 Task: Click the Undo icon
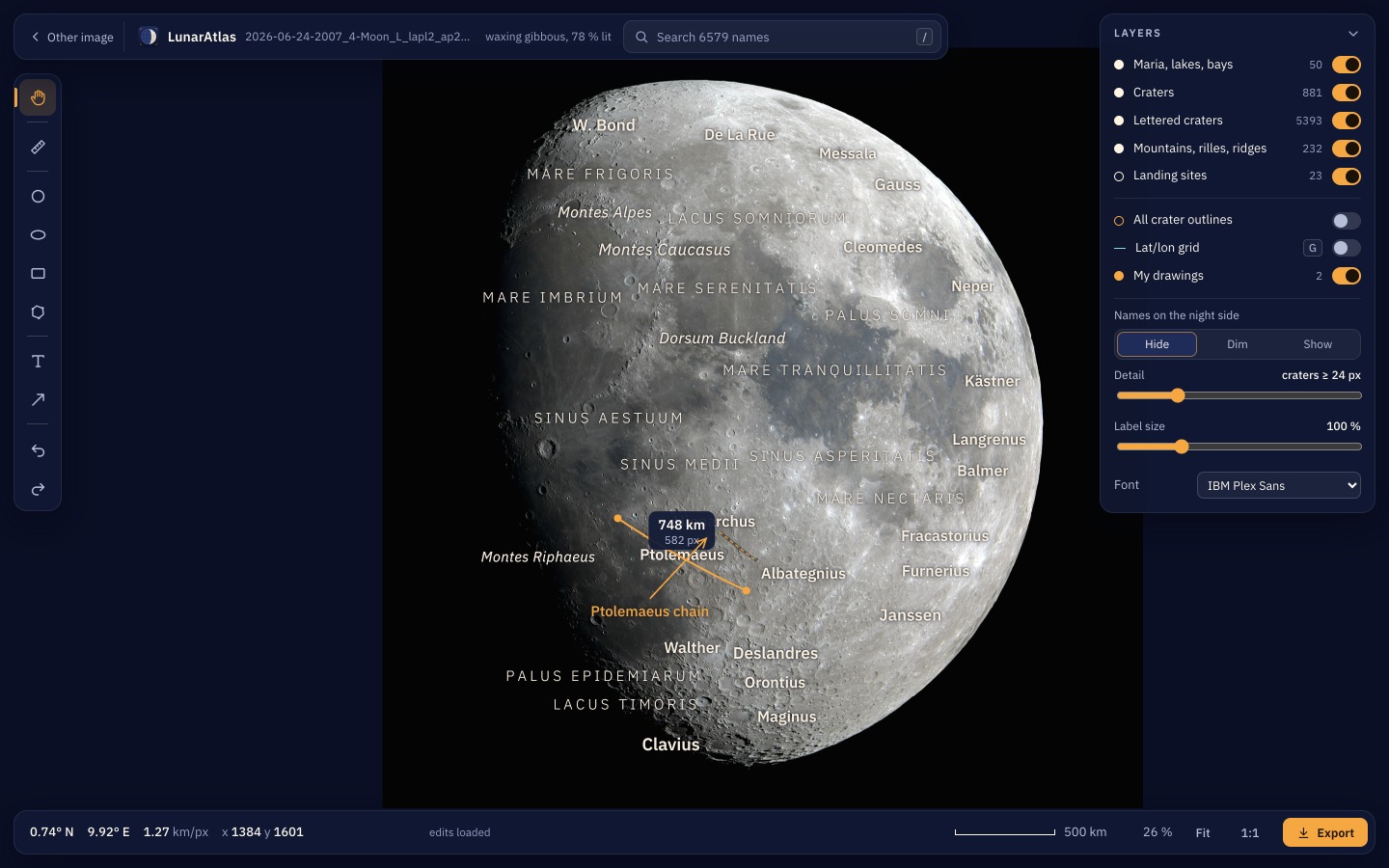coord(38,450)
